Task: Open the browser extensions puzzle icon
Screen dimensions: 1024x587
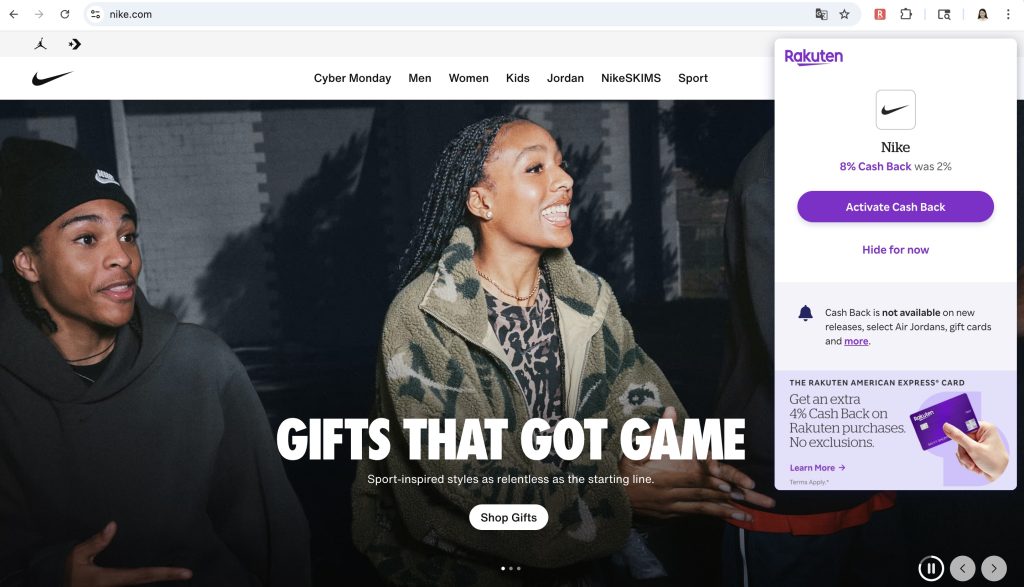Action: 906,14
